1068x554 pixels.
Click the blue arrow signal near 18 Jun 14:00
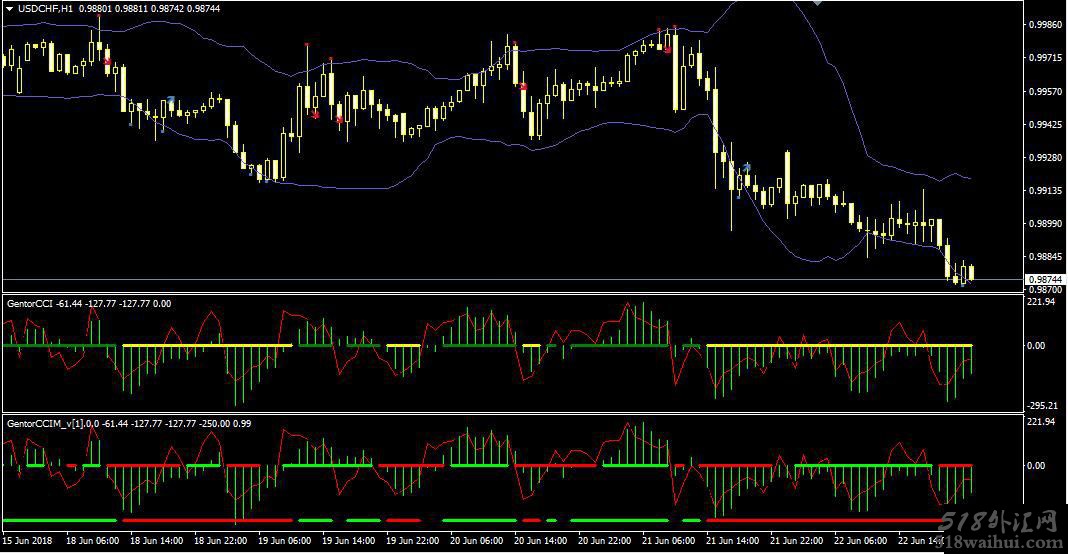172,100
